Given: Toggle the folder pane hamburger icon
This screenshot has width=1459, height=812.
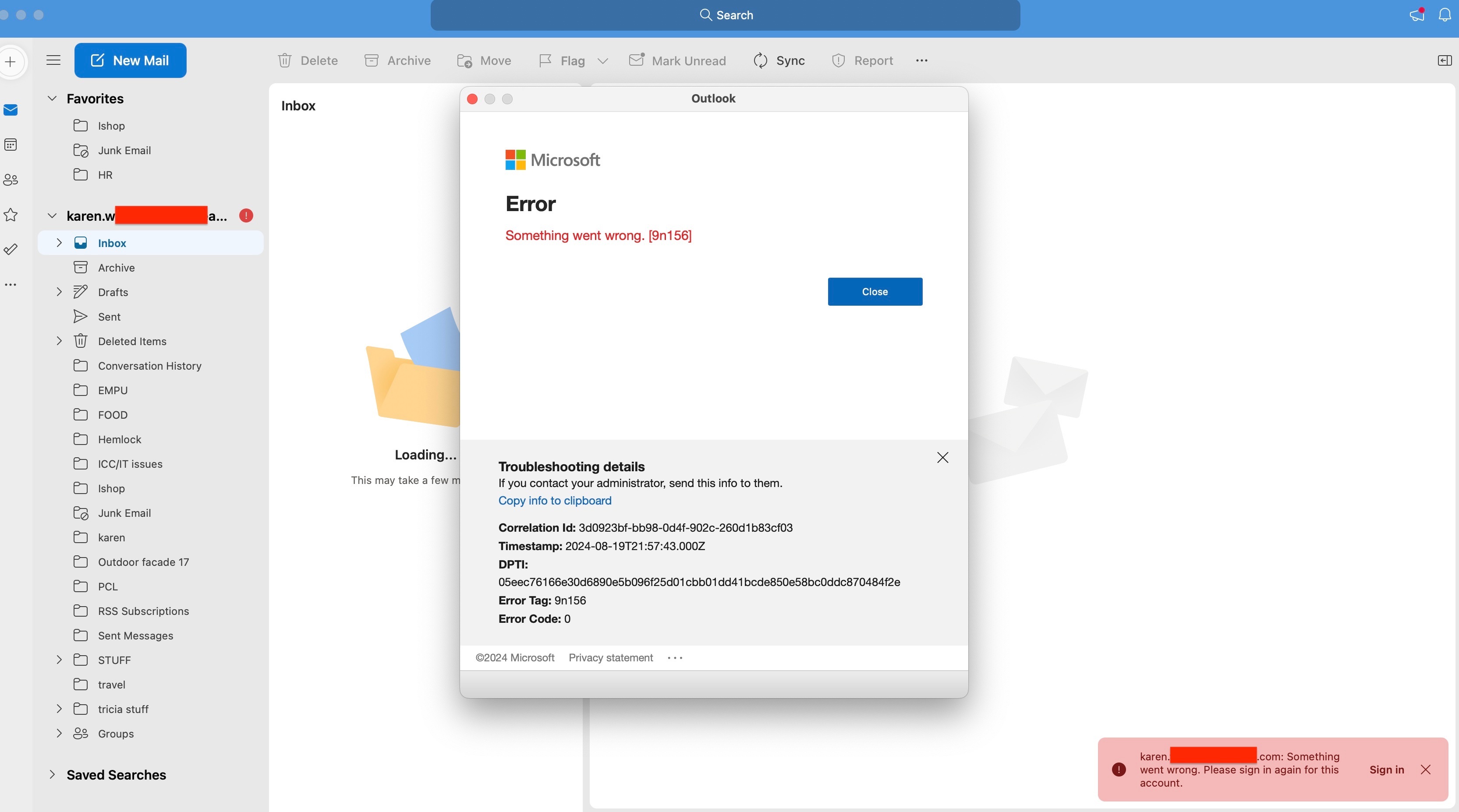Looking at the screenshot, I should pos(53,60).
